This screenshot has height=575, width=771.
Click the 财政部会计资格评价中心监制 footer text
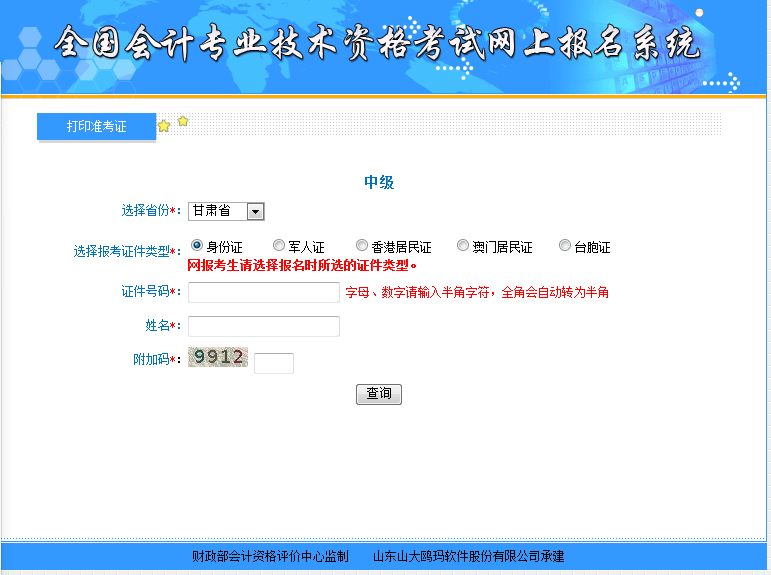point(270,556)
